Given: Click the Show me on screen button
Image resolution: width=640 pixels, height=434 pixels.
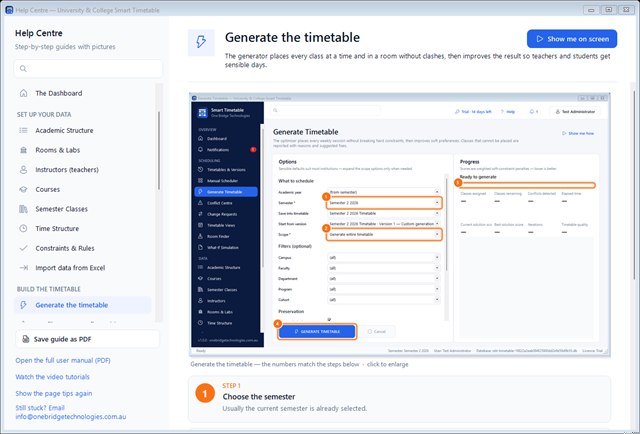Looking at the screenshot, I should coord(572,39).
